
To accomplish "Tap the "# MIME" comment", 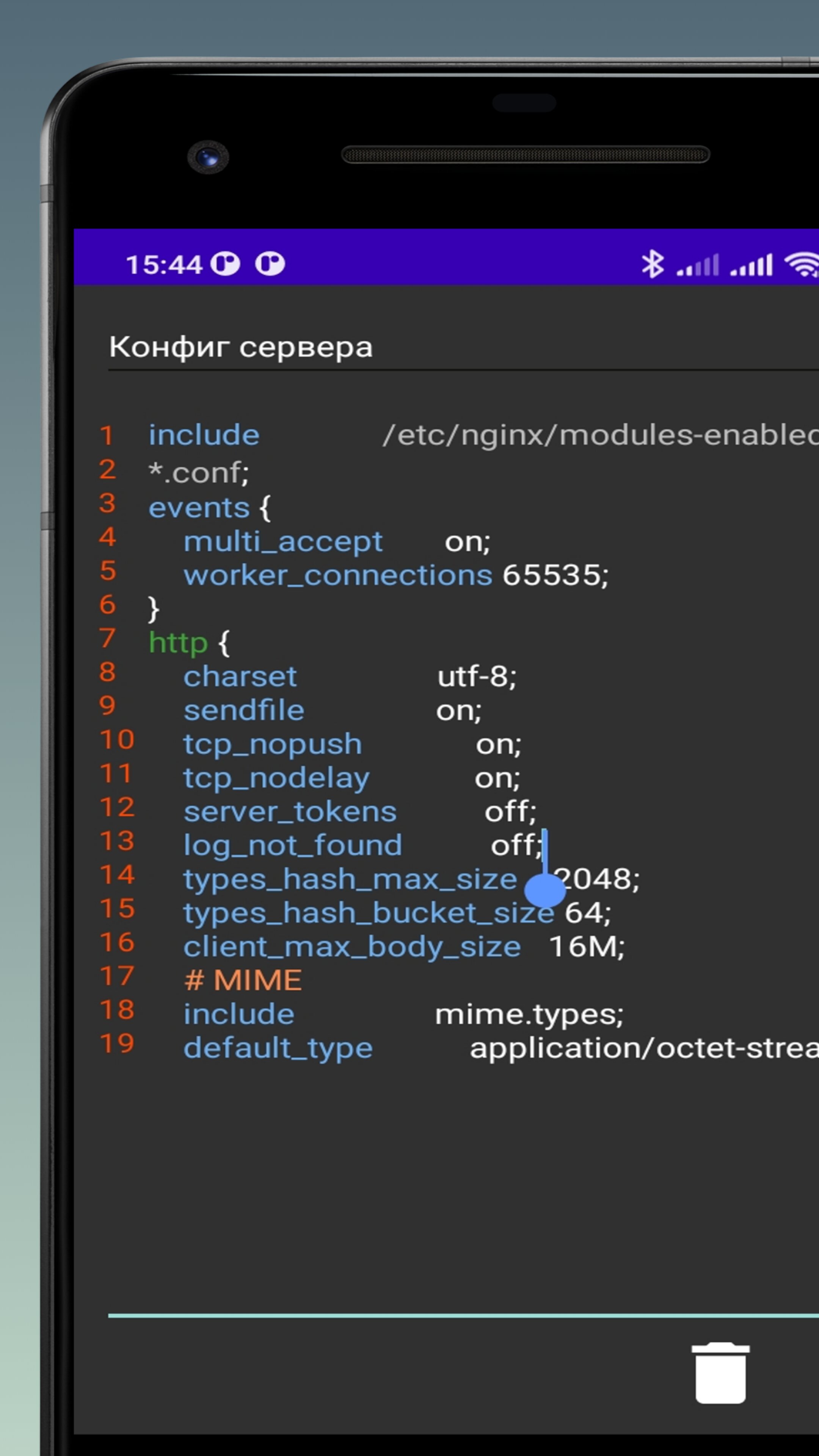I will (243, 980).
